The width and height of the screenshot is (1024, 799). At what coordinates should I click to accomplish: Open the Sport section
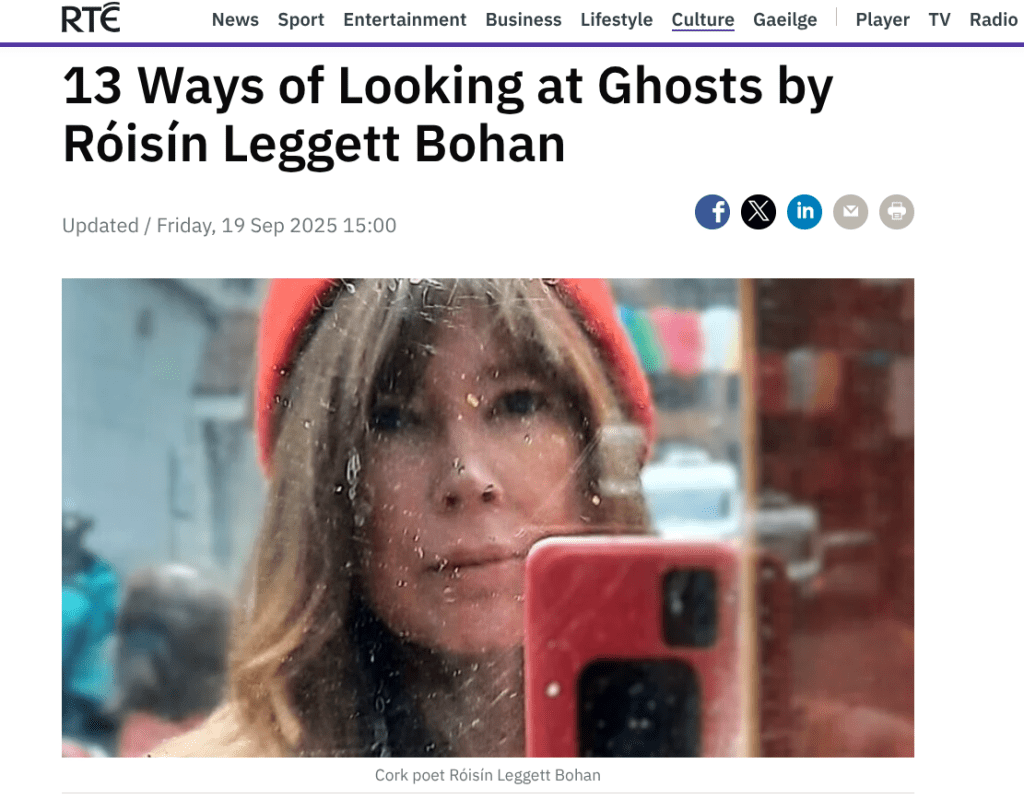(x=301, y=20)
